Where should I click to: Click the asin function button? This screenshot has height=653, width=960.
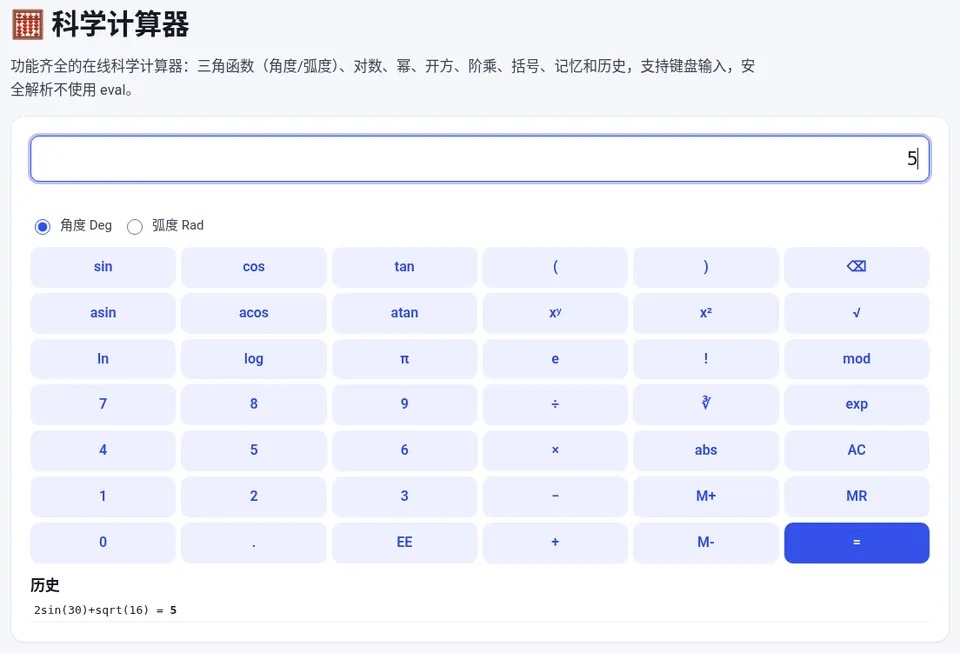point(103,313)
